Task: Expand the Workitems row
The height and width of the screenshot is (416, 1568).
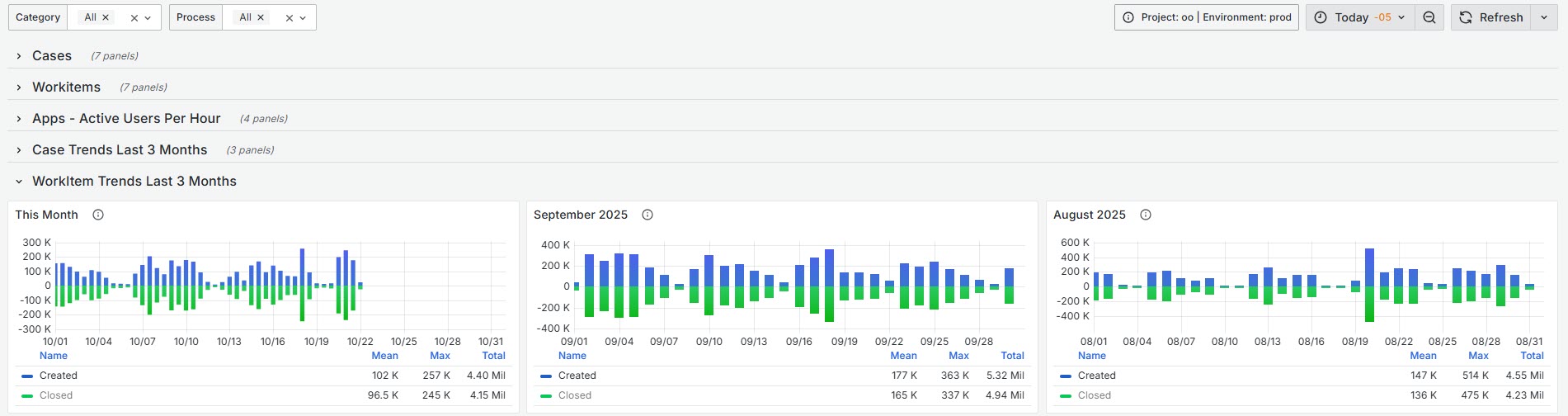Action: [66, 87]
